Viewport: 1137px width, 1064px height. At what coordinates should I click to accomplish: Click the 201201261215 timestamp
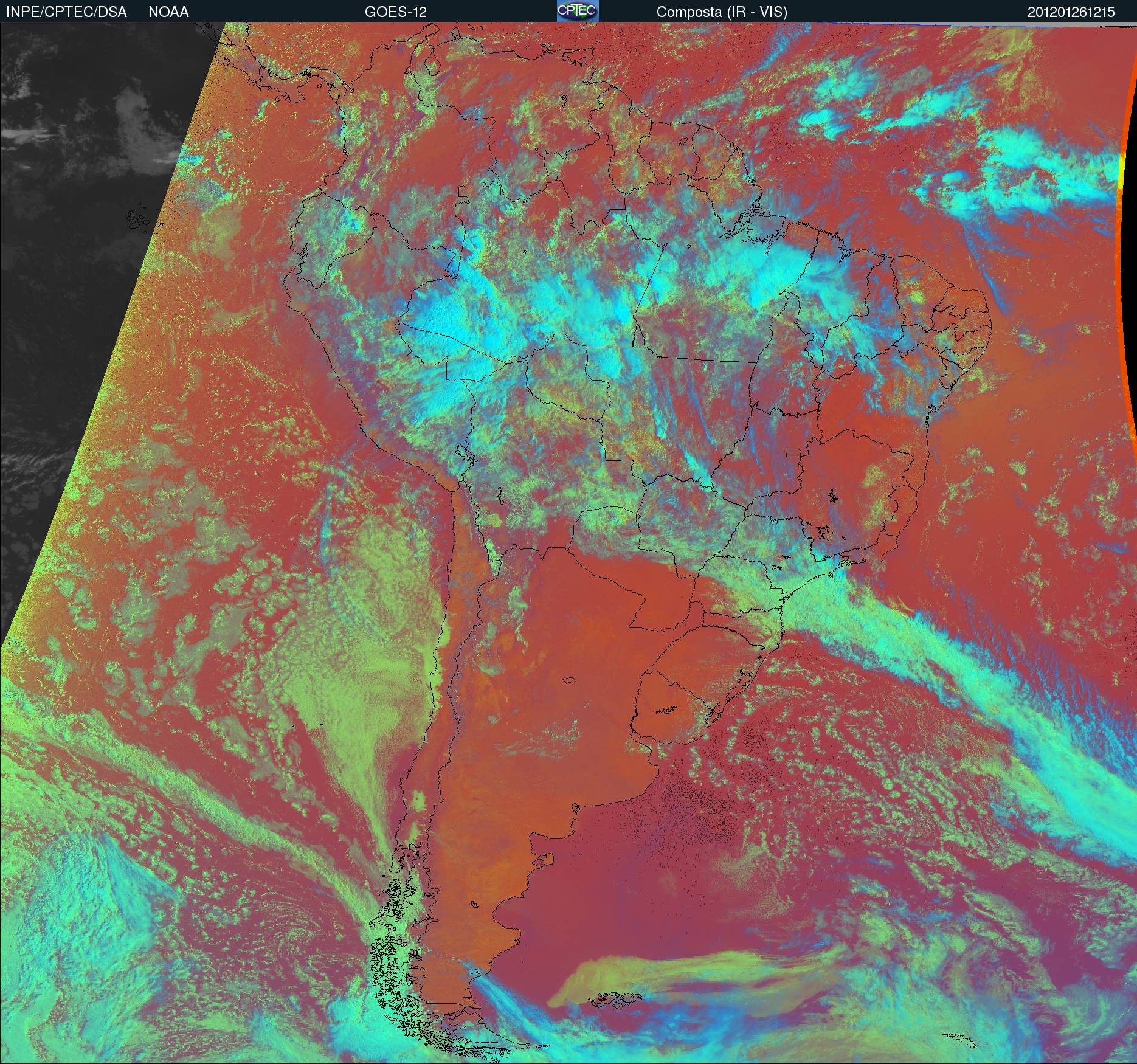(1071, 12)
